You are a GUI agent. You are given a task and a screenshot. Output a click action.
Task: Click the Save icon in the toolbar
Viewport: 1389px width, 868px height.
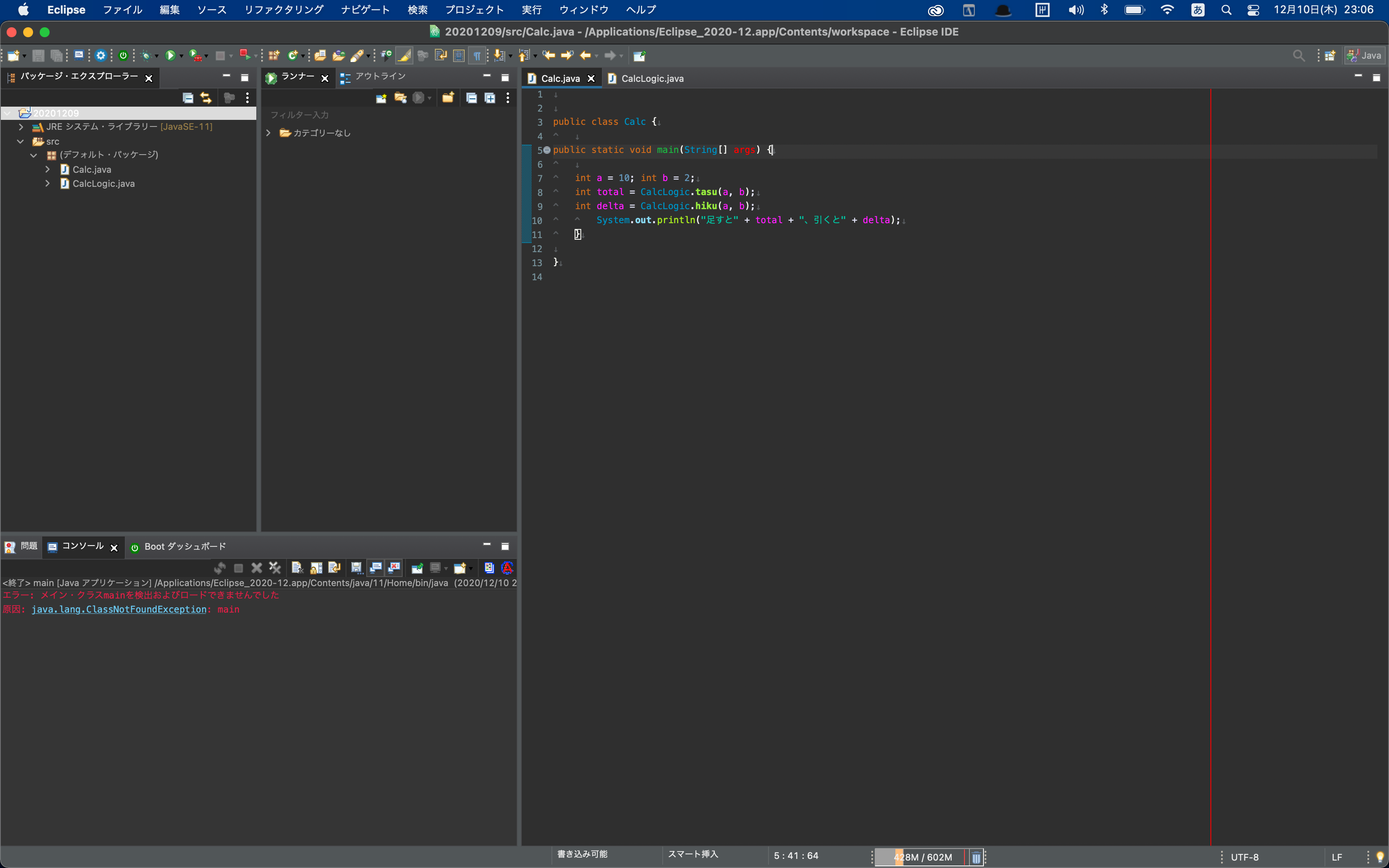coord(38,56)
